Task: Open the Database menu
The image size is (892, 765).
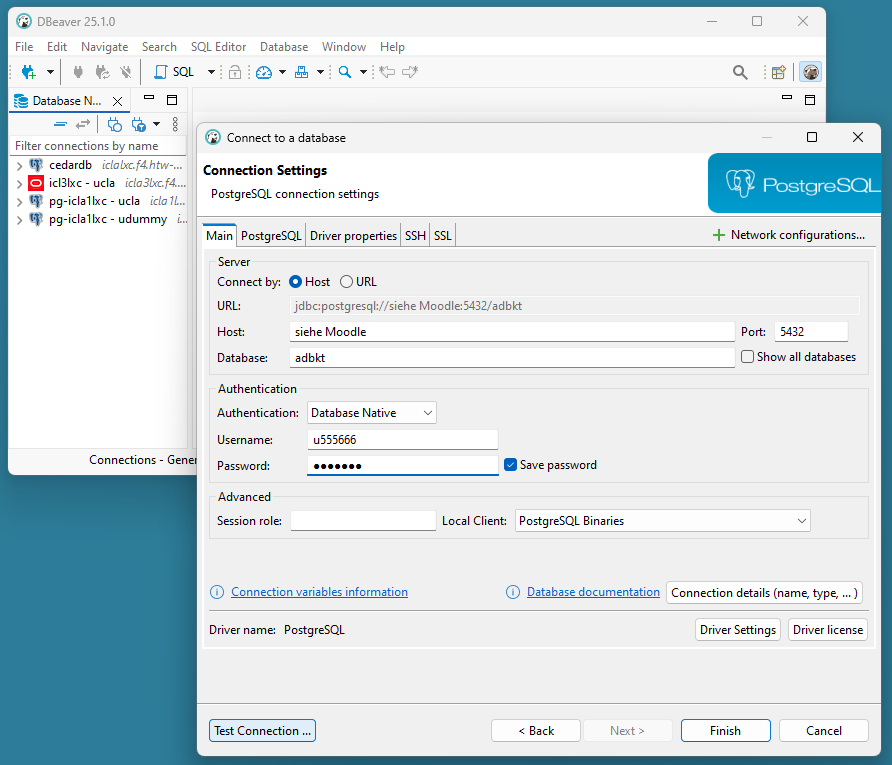Action: (284, 47)
